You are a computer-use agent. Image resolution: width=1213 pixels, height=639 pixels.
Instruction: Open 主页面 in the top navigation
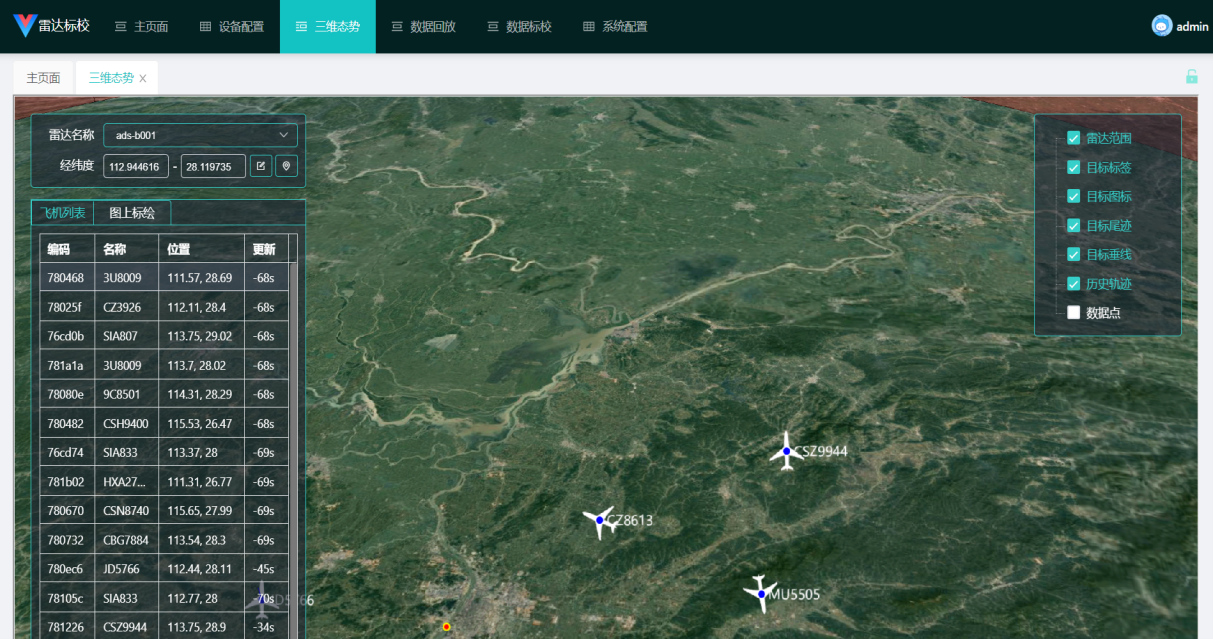[x=141, y=27]
